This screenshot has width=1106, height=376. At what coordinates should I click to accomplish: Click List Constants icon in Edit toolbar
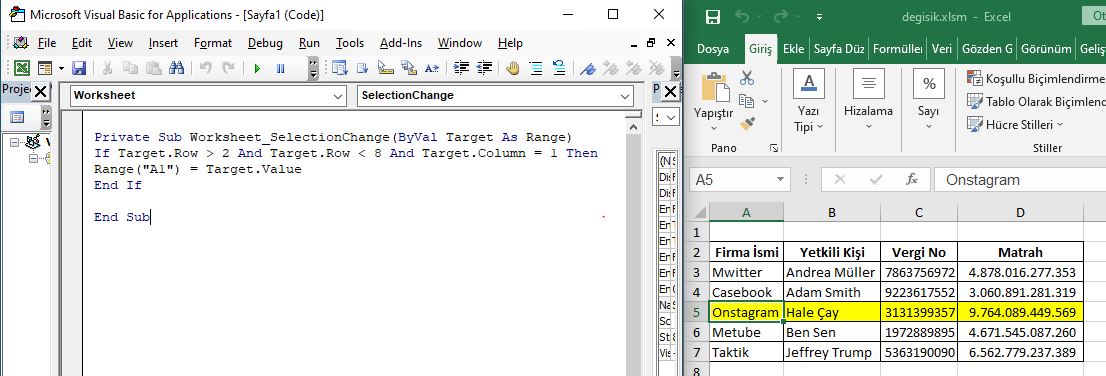pyautogui.click(x=363, y=68)
